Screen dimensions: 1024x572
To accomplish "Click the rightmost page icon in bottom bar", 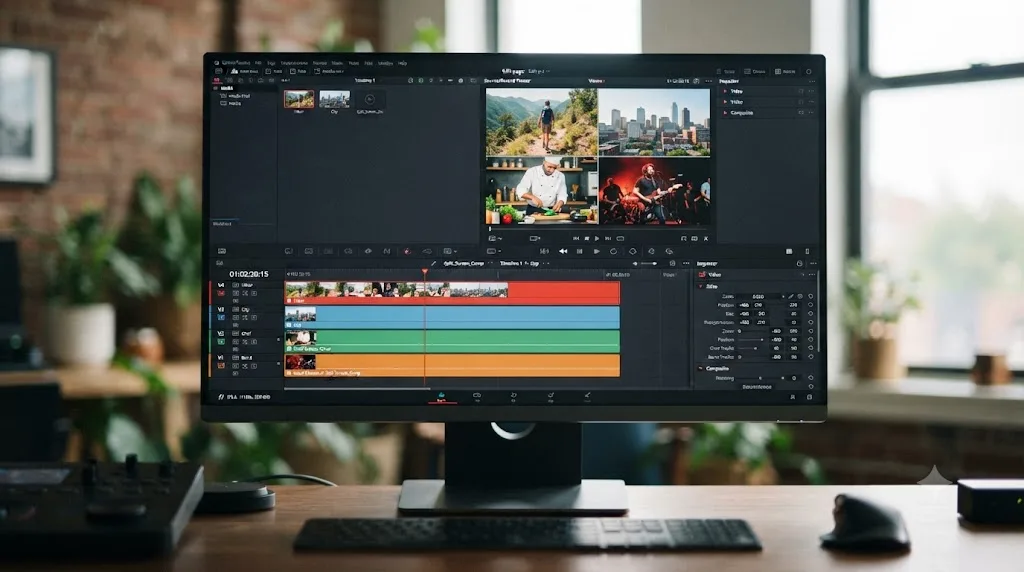I will 587,396.
